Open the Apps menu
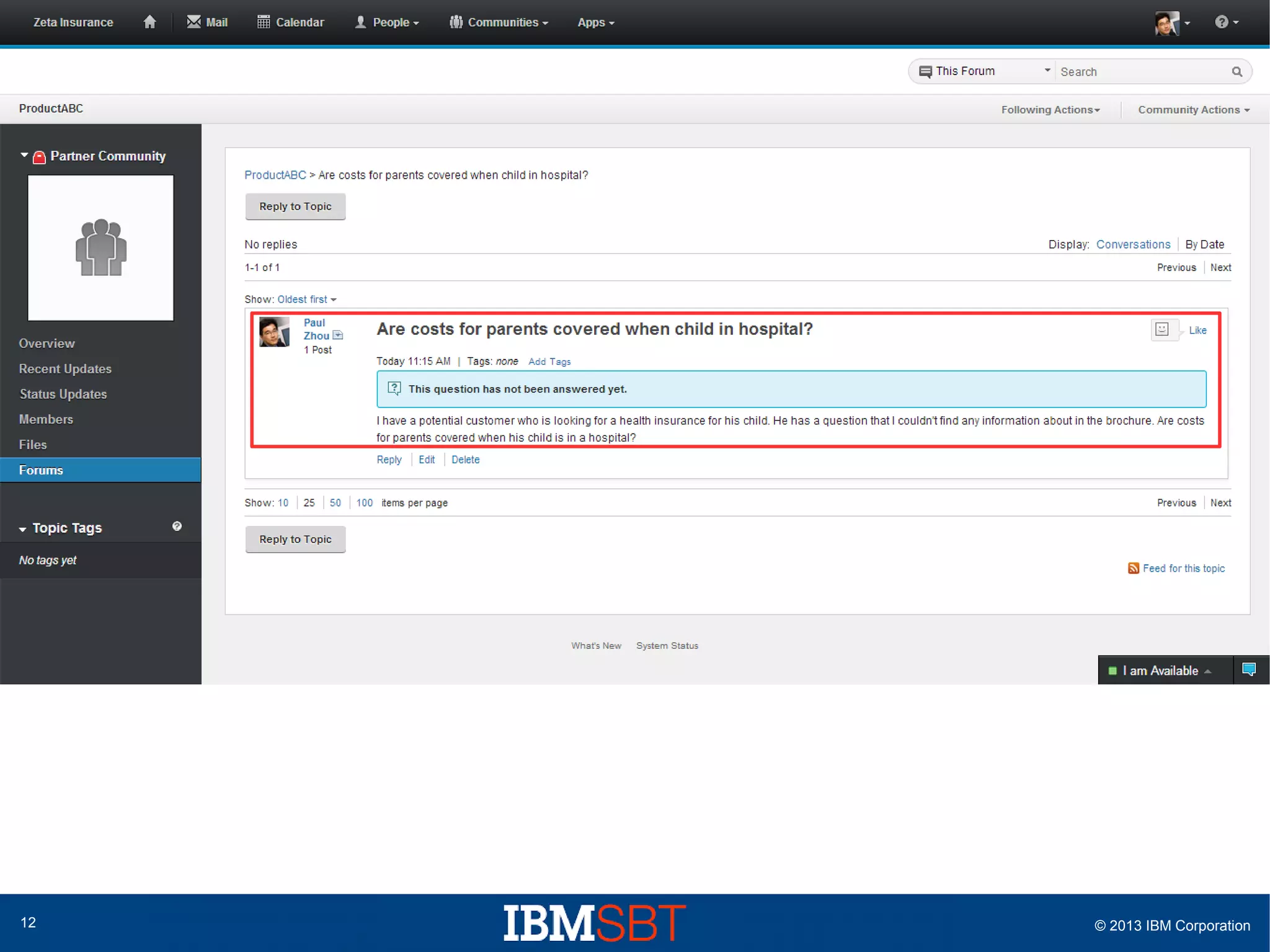The height and width of the screenshot is (952, 1270). tap(596, 22)
